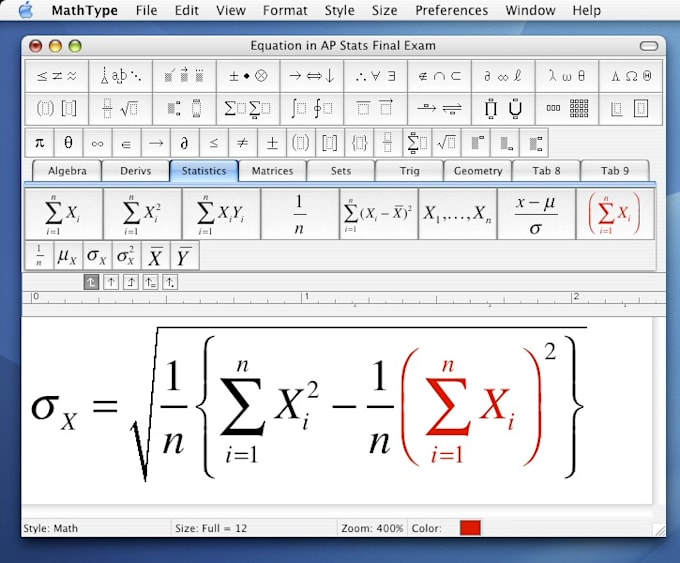Image resolution: width=680 pixels, height=563 pixels.
Task: Insert curly braces template from small bar
Action: tap(359, 143)
